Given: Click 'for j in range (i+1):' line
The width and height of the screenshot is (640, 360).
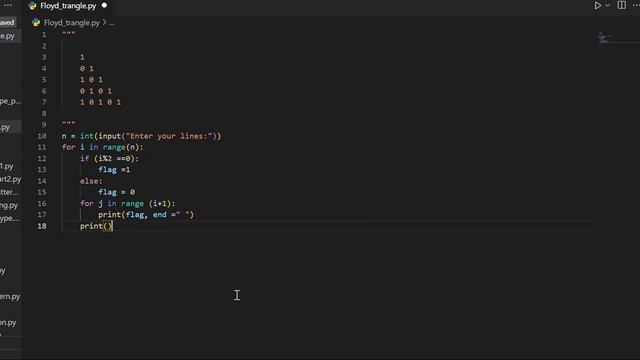Looking at the screenshot, I should point(127,203).
